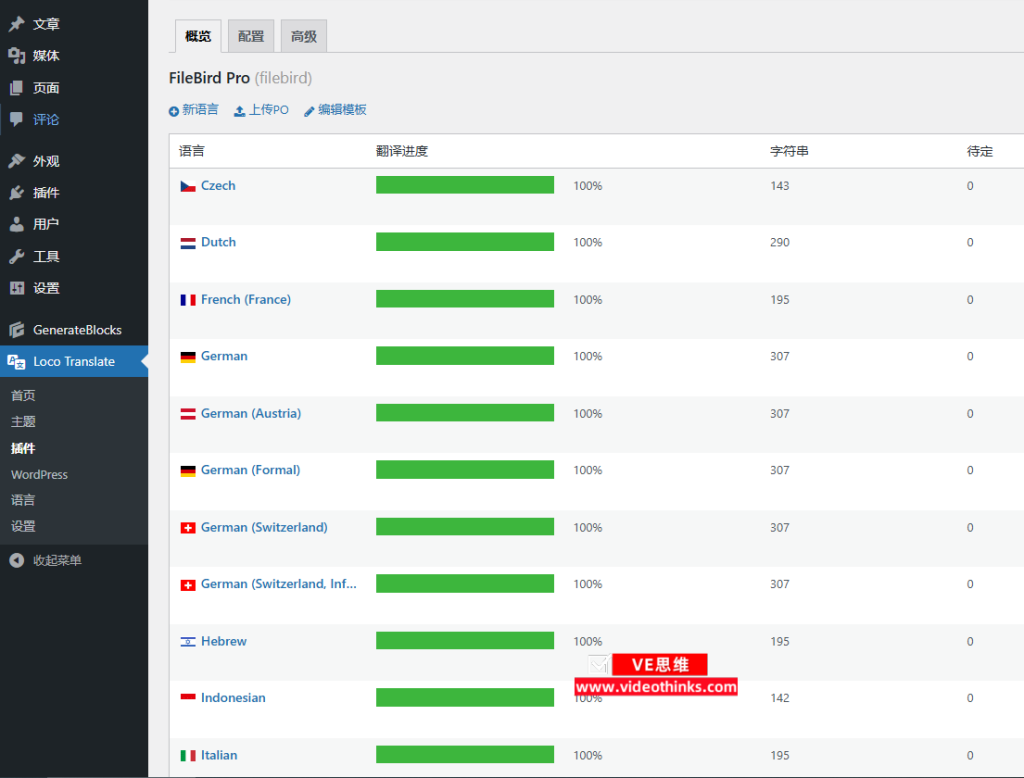Open the German (Formal) translation
Viewport: 1024px width, 778px height.
click(x=251, y=470)
